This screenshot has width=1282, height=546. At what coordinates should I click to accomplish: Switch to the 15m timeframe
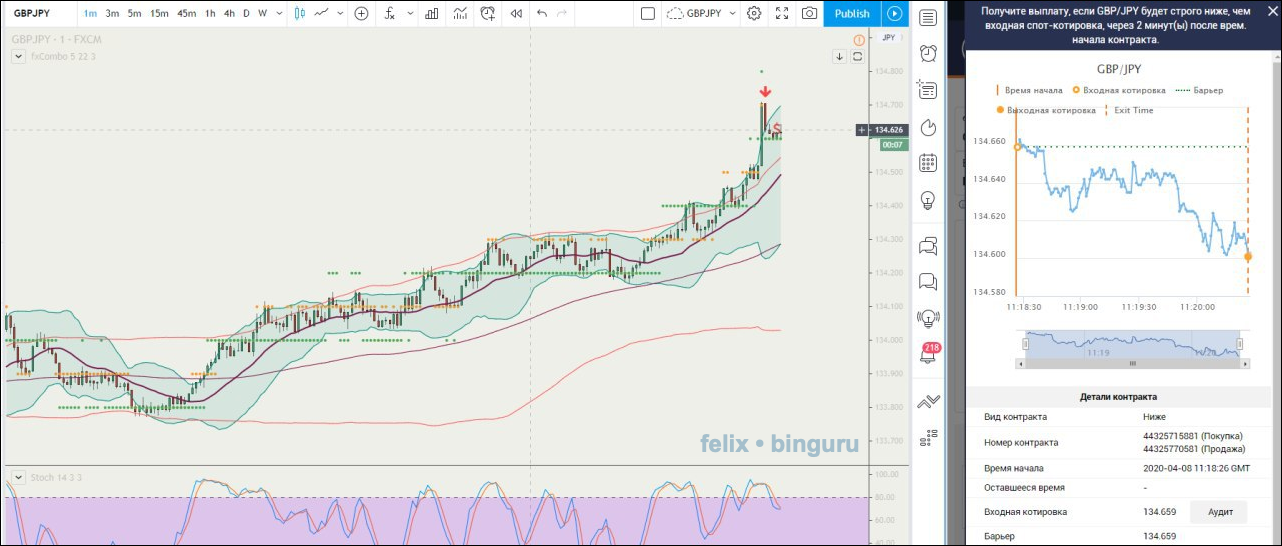coord(159,14)
